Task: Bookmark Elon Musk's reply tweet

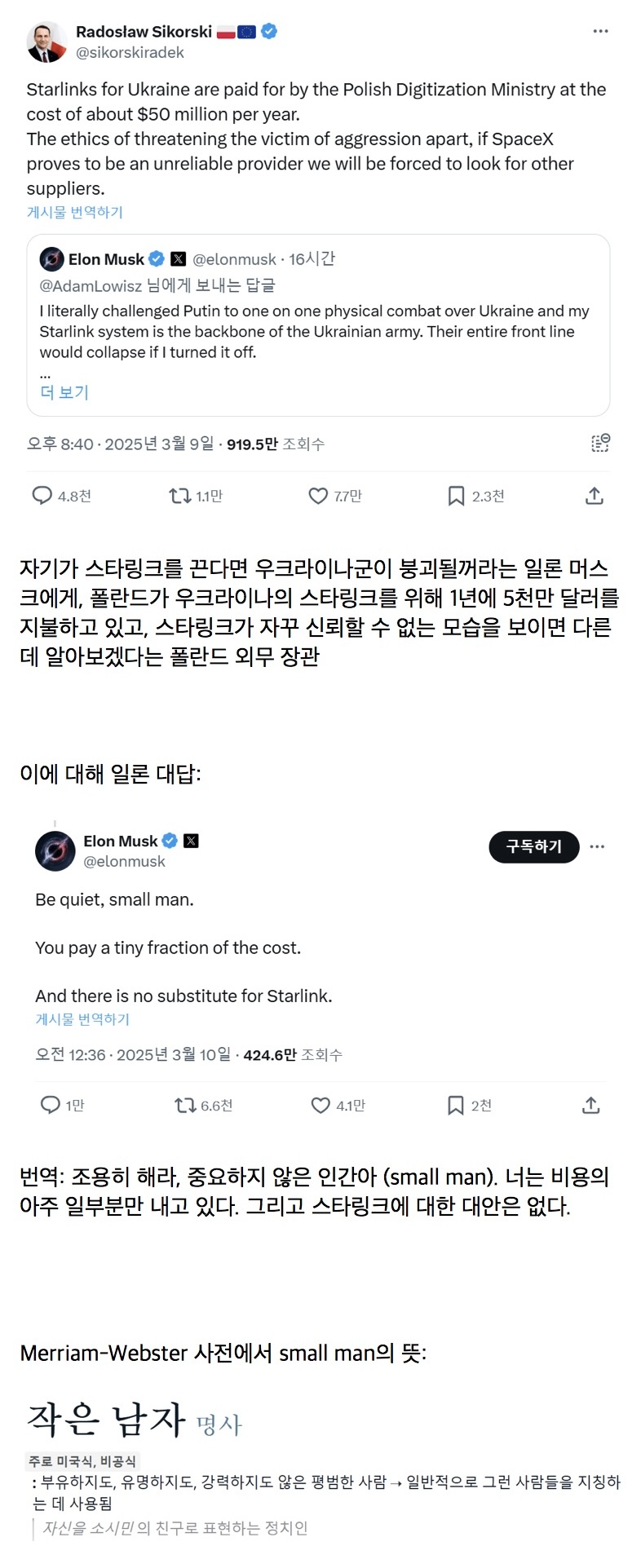Action: 456,1105
